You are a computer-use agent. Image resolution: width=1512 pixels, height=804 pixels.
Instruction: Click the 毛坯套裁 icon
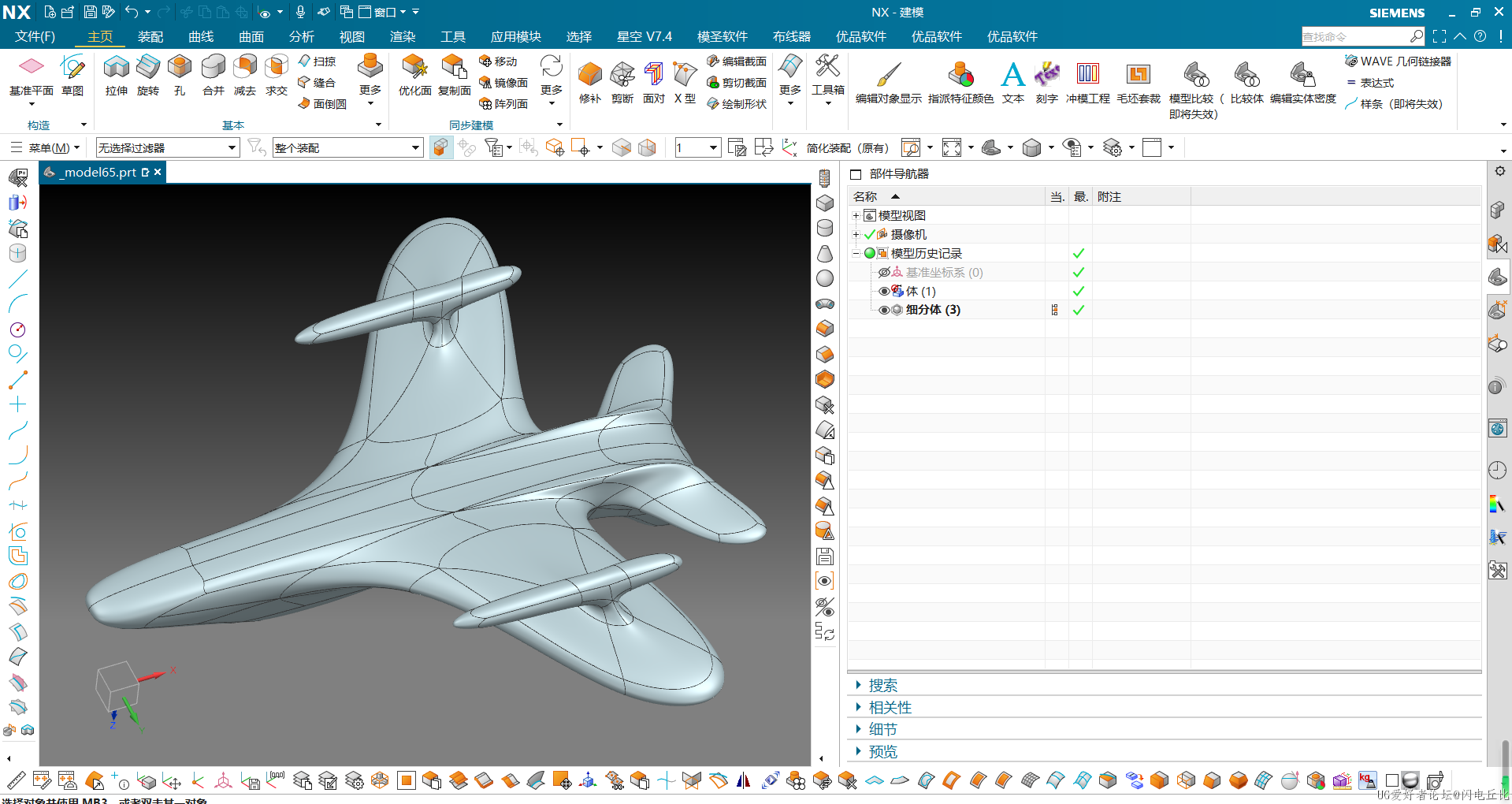pyautogui.click(x=1139, y=75)
